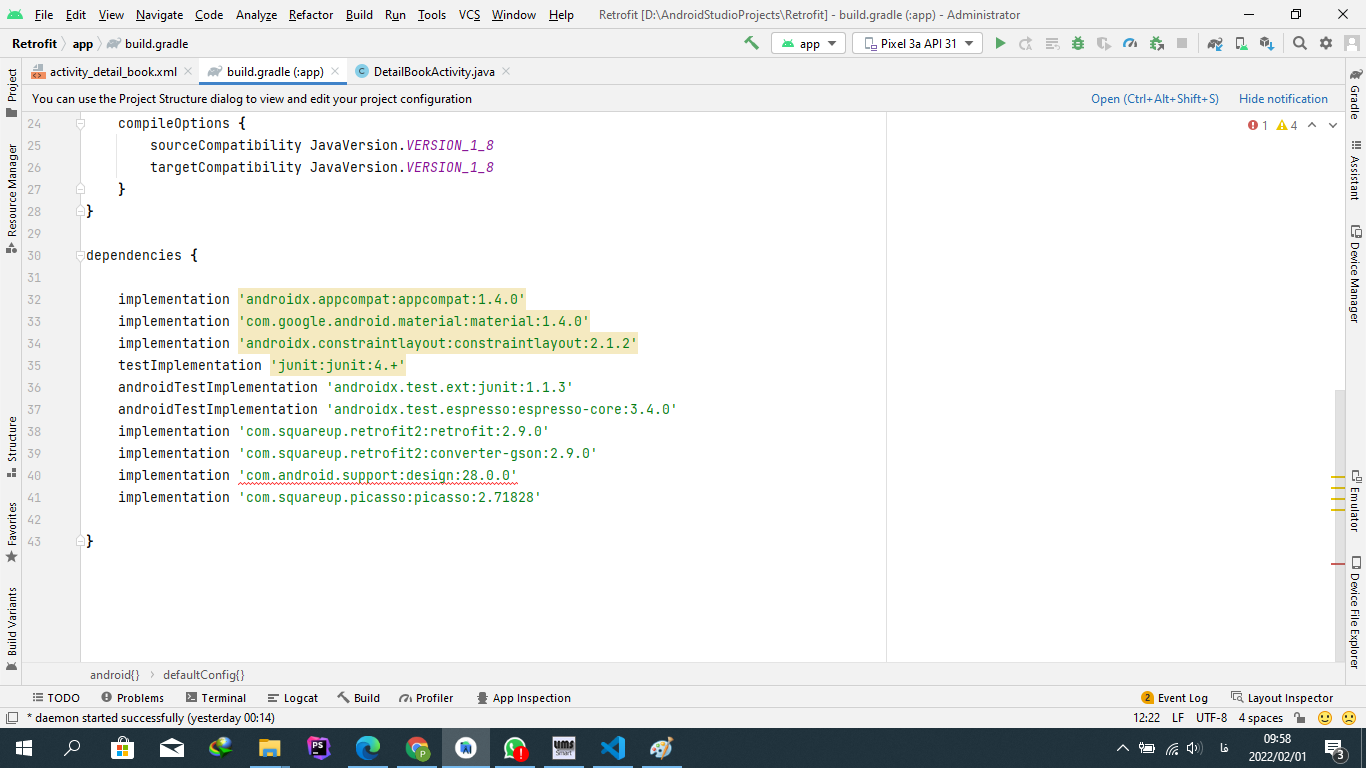
Task: Open WhatsApp from the taskbar
Action: (515, 748)
